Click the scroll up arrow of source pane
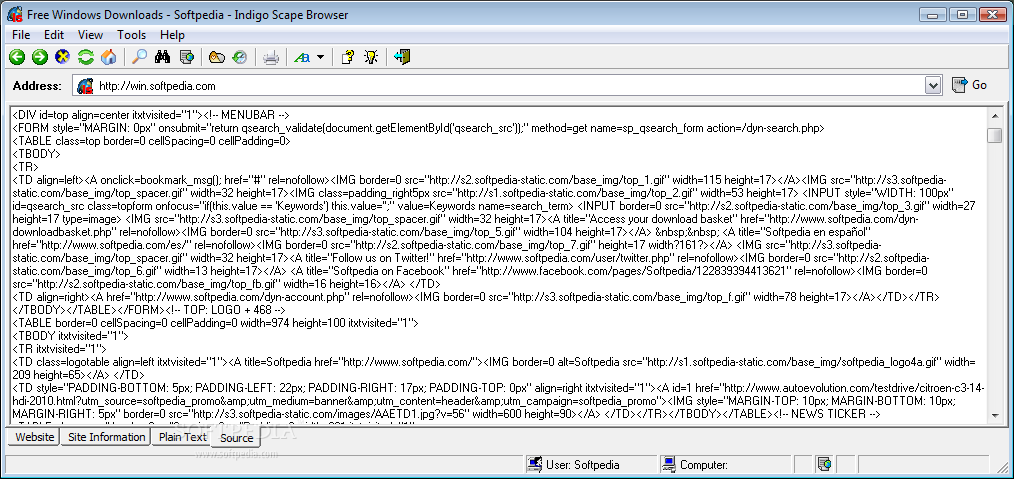Screen dimensions: 1014x479 995,116
